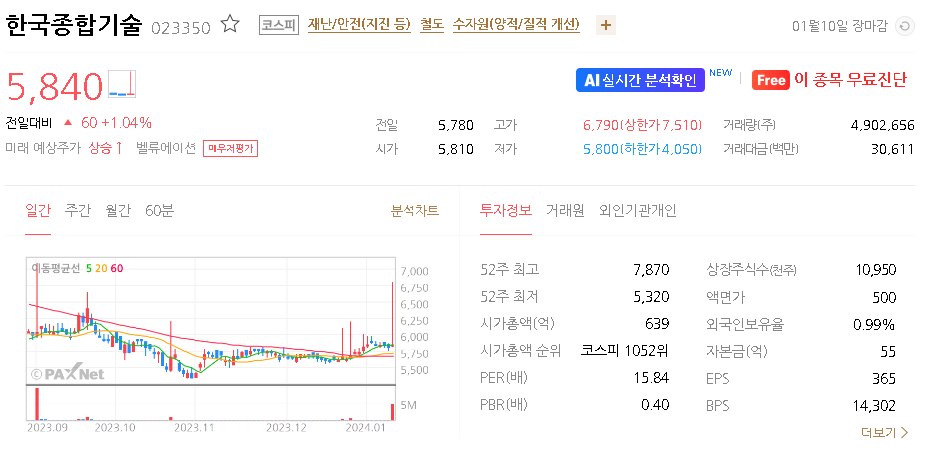This screenshot has height=451, width=931.
Task: Switch to the 월간 chart tab
Action: 118,210
